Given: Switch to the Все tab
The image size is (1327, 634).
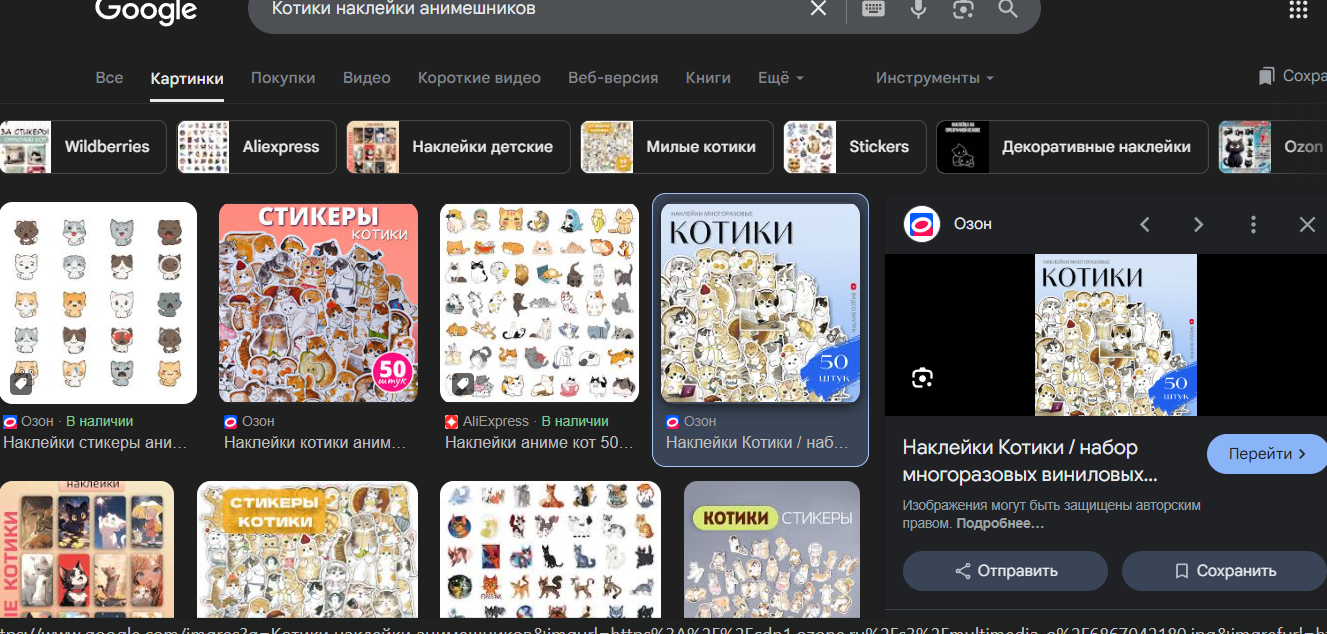Looking at the screenshot, I should click(x=109, y=77).
